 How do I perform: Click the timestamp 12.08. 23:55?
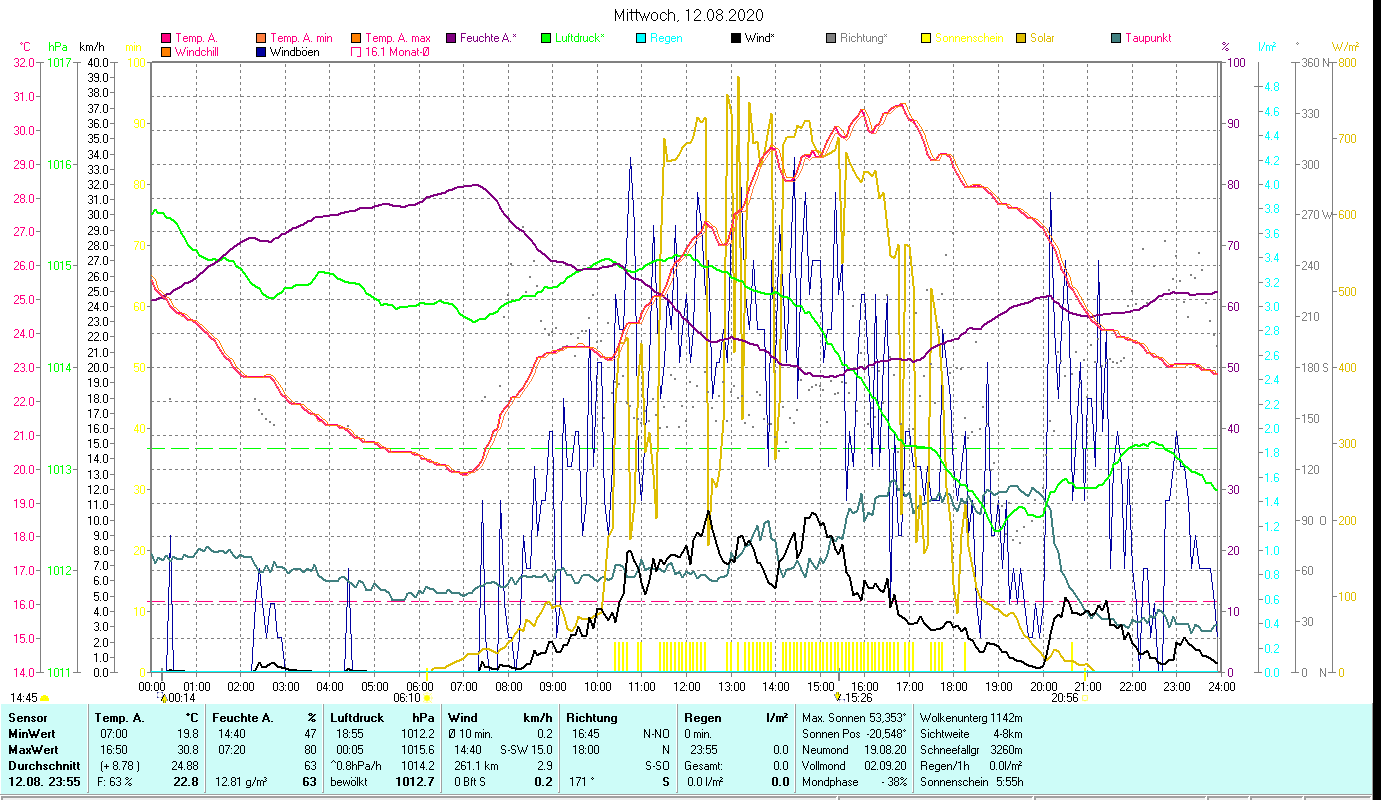click(x=44, y=781)
